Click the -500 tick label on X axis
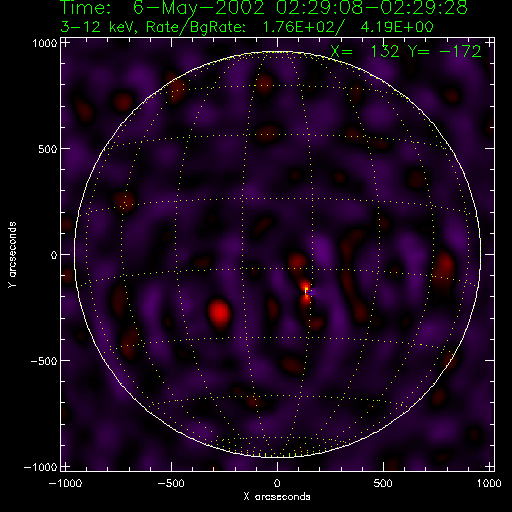Image resolution: width=512 pixels, height=512 pixels. 170,483
